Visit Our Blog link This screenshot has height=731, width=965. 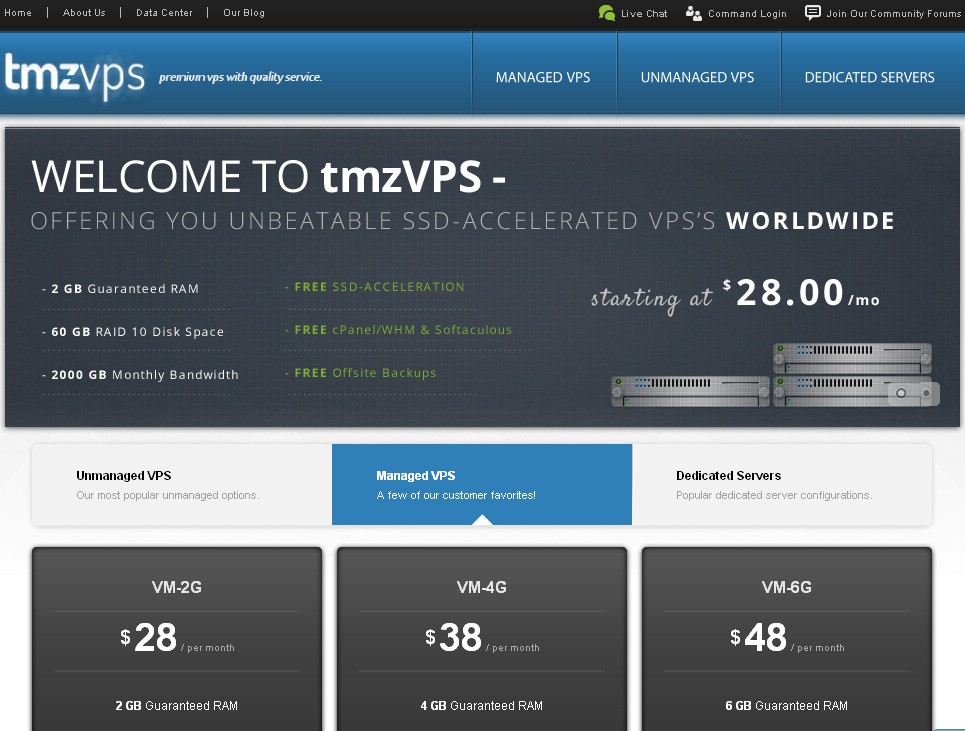tap(244, 12)
